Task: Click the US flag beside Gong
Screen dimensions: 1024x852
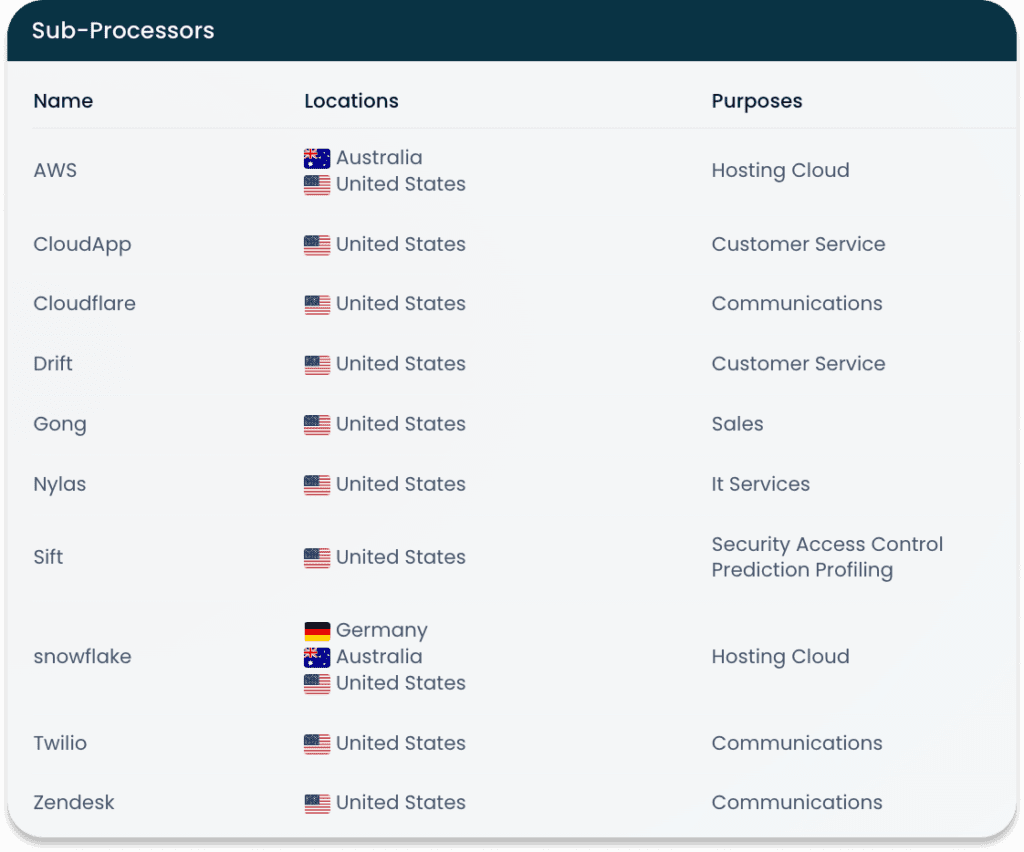Action: tap(316, 424)
